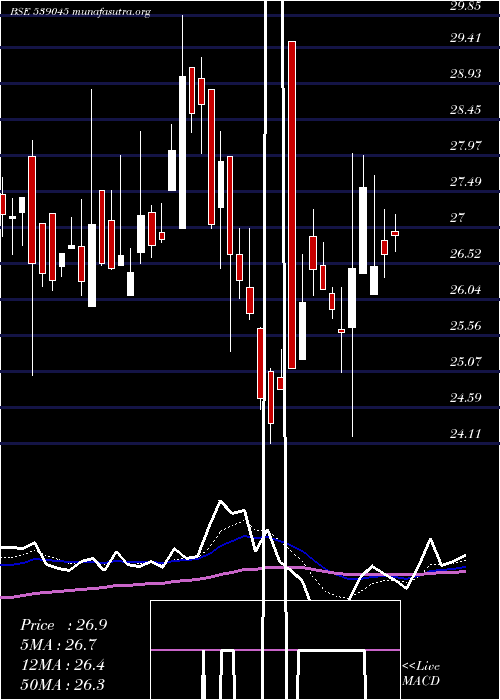The image size is (500, 700).
Task: Click the '12MA : 26.4' readout
Action: coord(63,665)
